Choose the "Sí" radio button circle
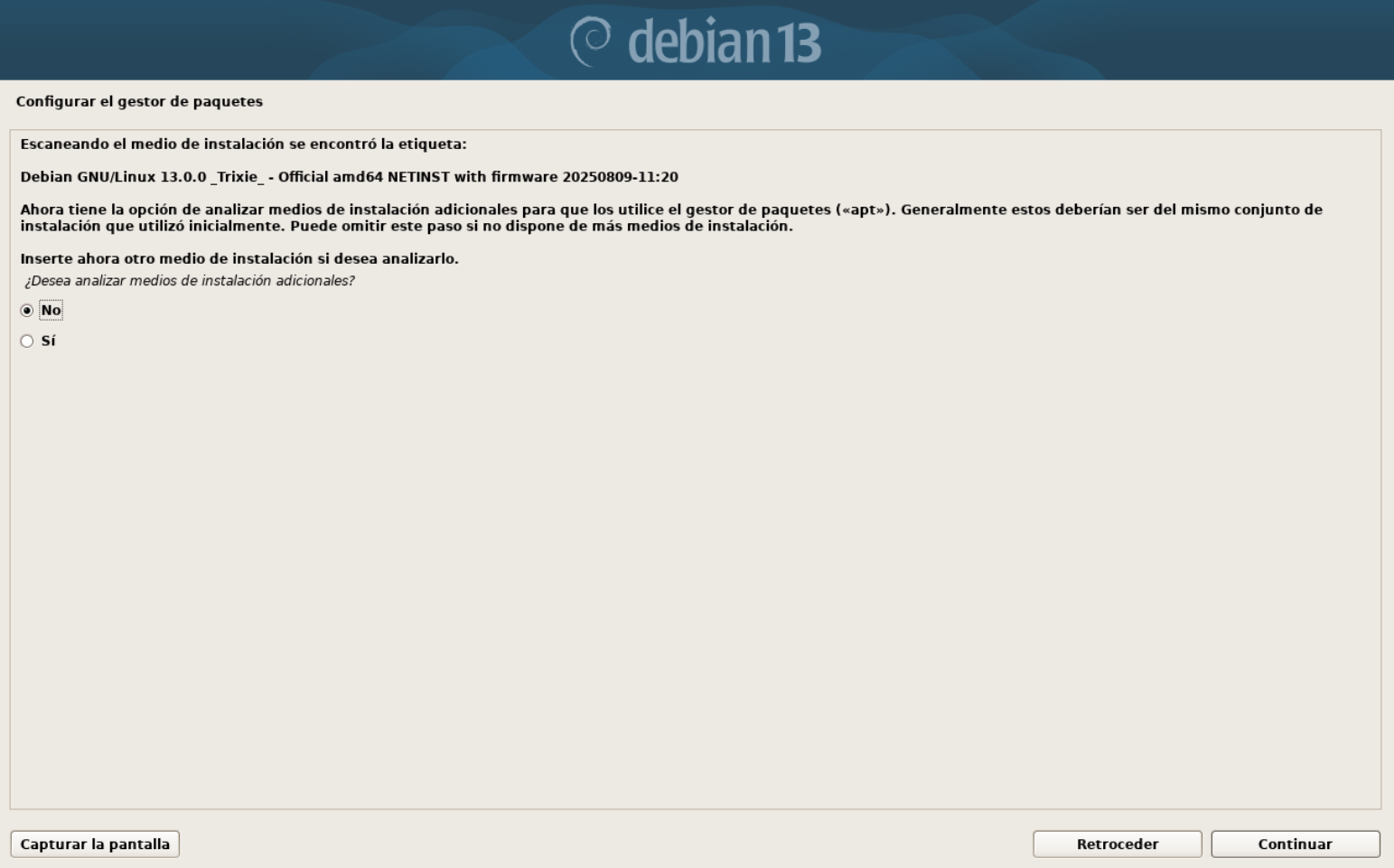 pos(27,341)
